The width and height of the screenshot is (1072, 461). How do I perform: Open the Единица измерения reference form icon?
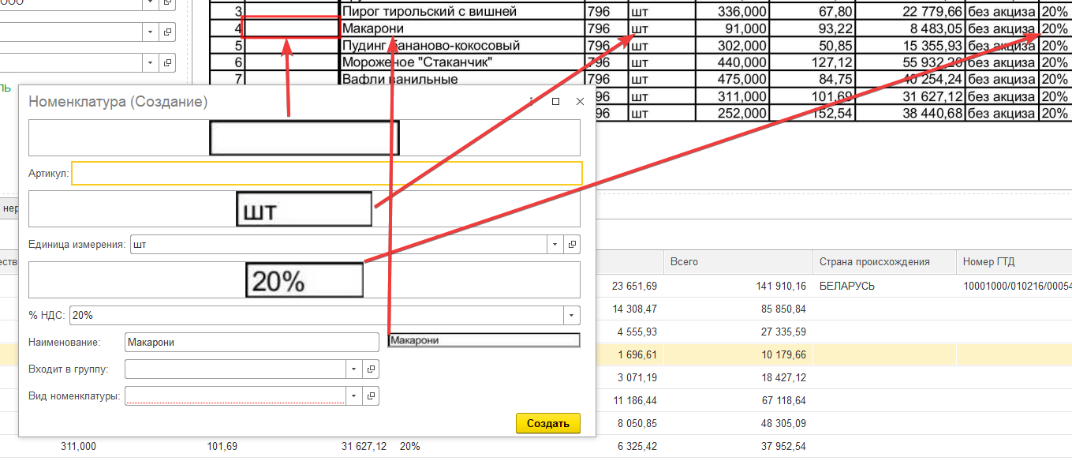(x=573, y=243)
